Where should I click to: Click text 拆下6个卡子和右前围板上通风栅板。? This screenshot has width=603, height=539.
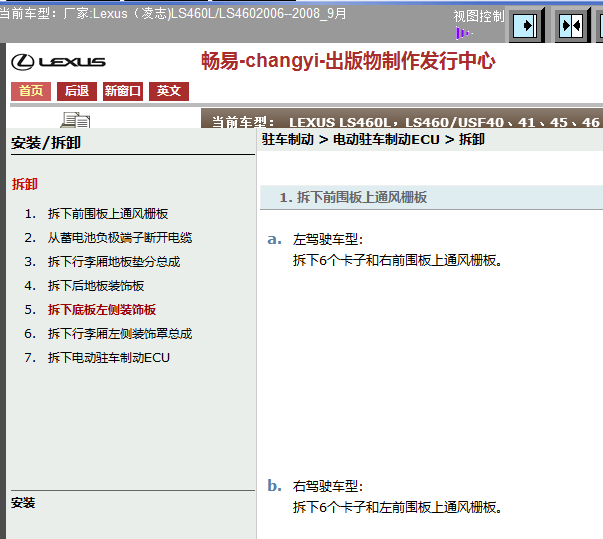(398, 260)
